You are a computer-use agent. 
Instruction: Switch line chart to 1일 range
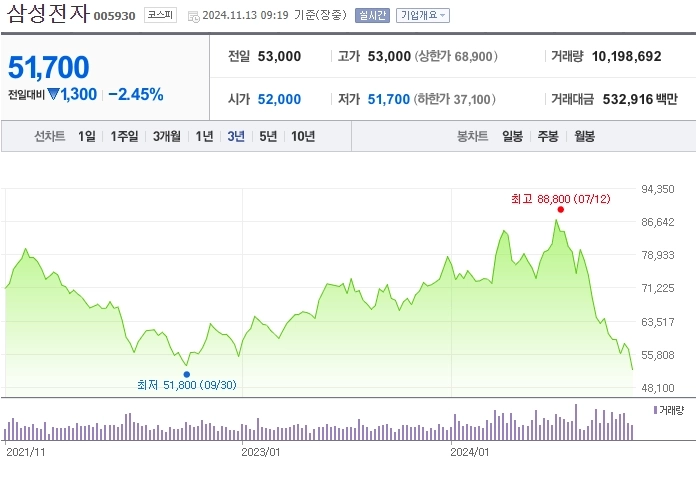click(87, 137)
